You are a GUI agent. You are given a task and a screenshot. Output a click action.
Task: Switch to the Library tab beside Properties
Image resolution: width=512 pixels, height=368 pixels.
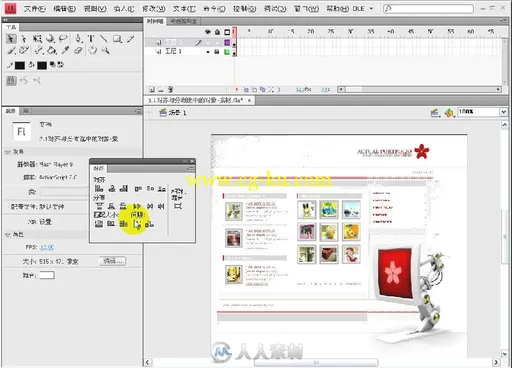pyautogui.click(x=25, y=111)
